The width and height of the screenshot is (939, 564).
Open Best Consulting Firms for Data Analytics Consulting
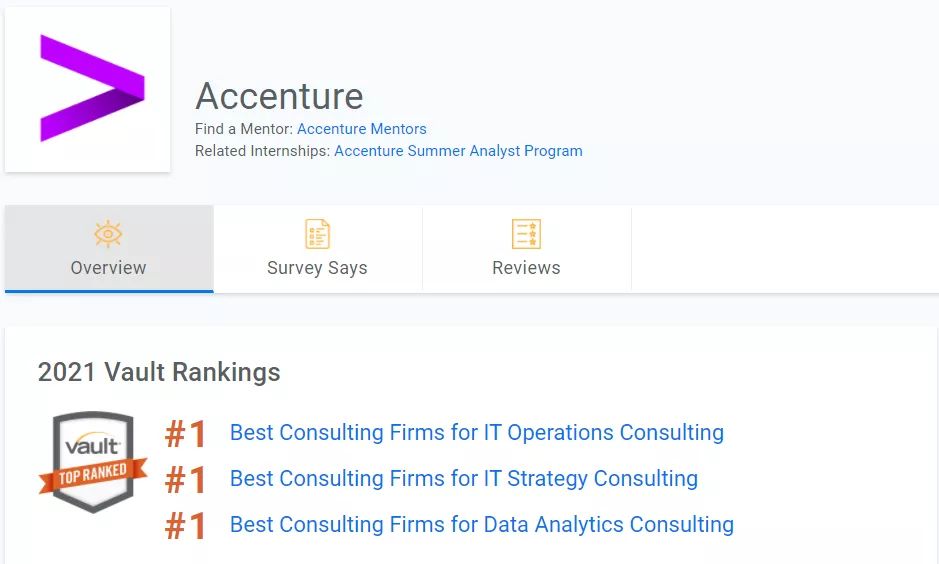pyautogui.click(x=482, y=524)
